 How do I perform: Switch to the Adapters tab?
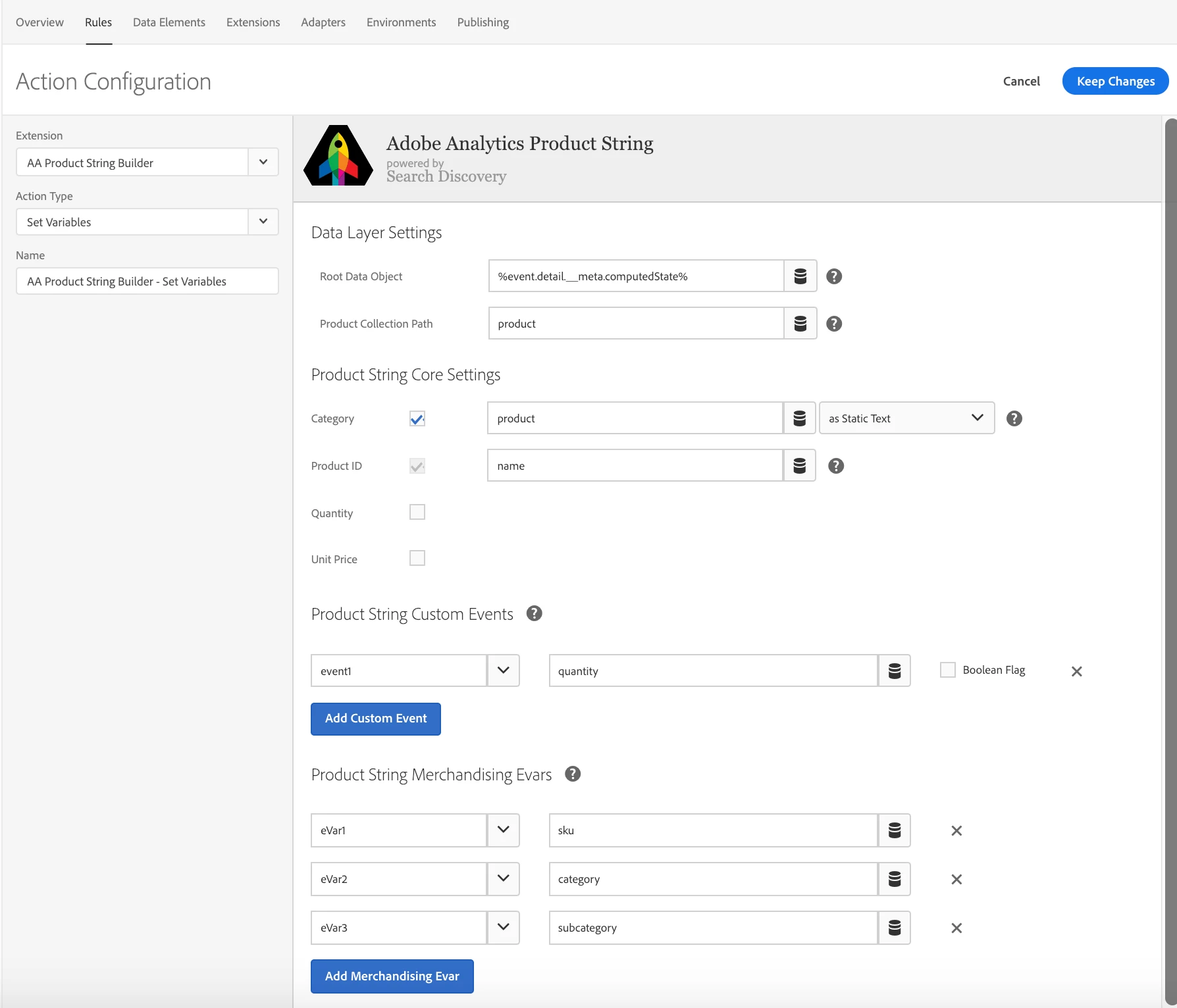click(323, 22)
